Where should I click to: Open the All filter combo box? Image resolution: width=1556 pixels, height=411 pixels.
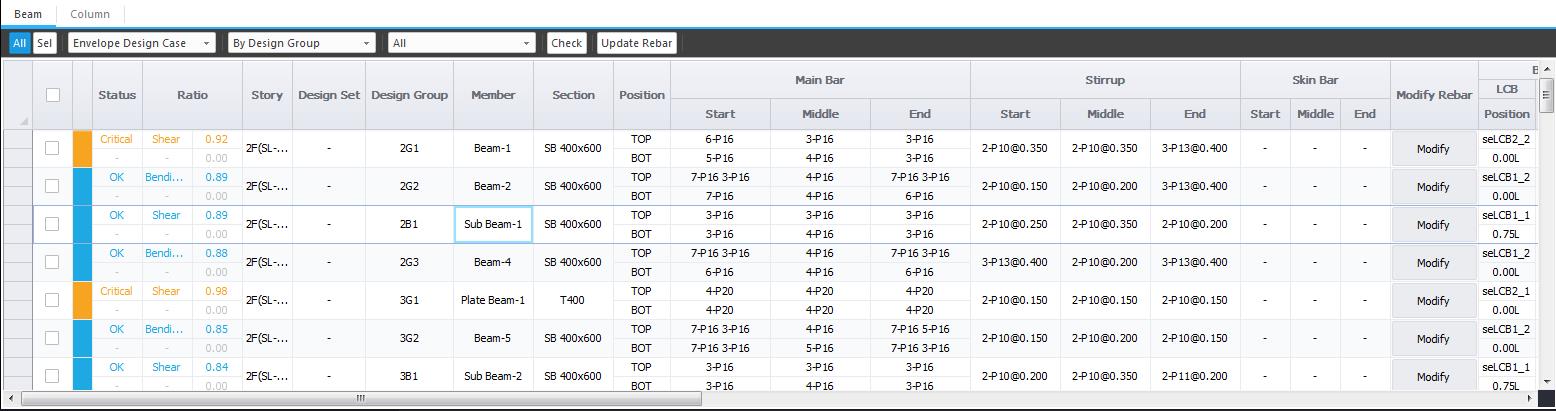462,43
